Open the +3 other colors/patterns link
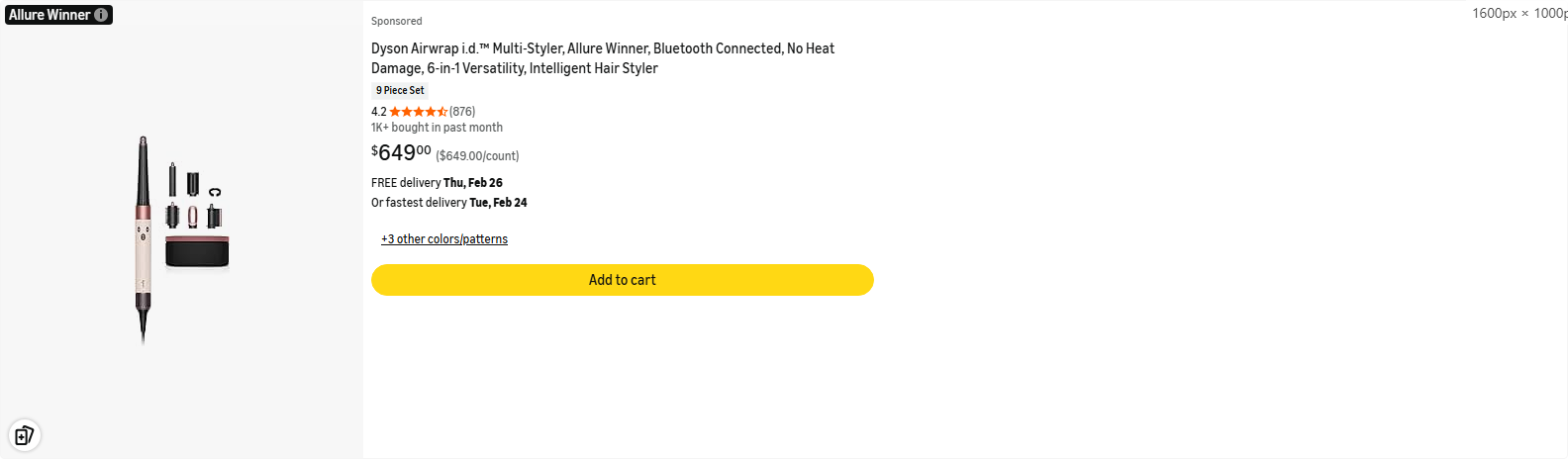1568x459 pixels. coord(444,239)
